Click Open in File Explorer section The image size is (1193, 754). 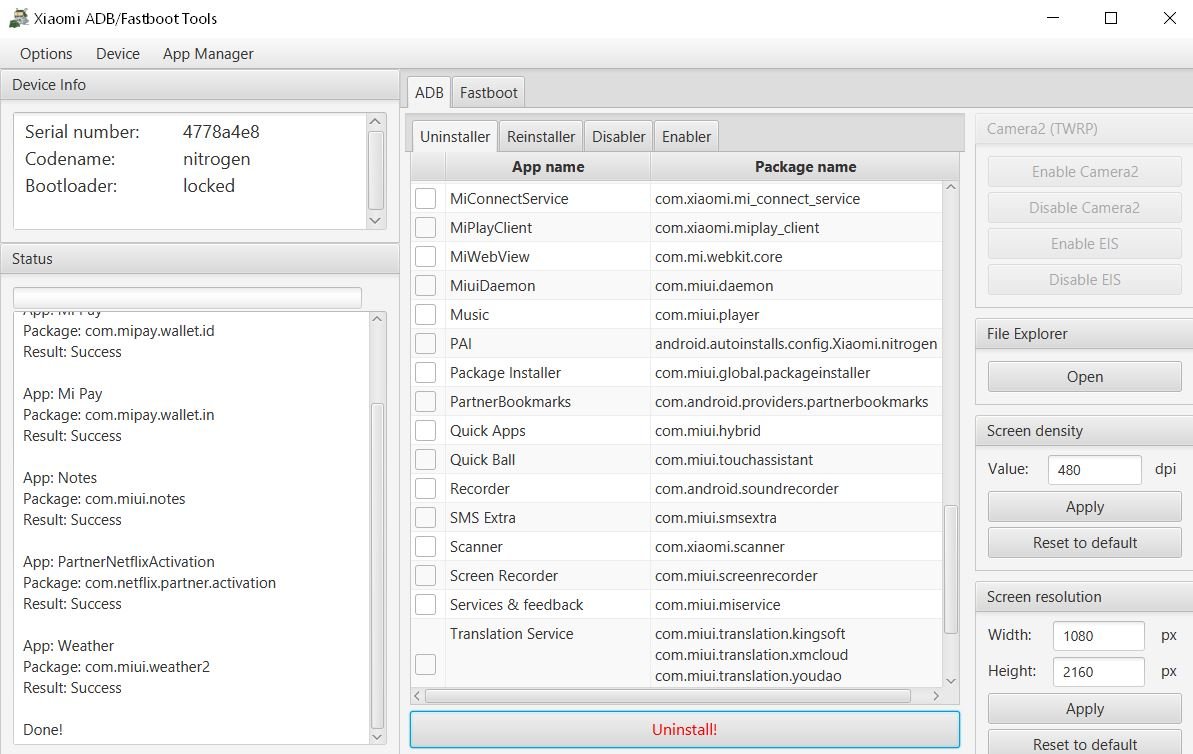click(1084, 377)
